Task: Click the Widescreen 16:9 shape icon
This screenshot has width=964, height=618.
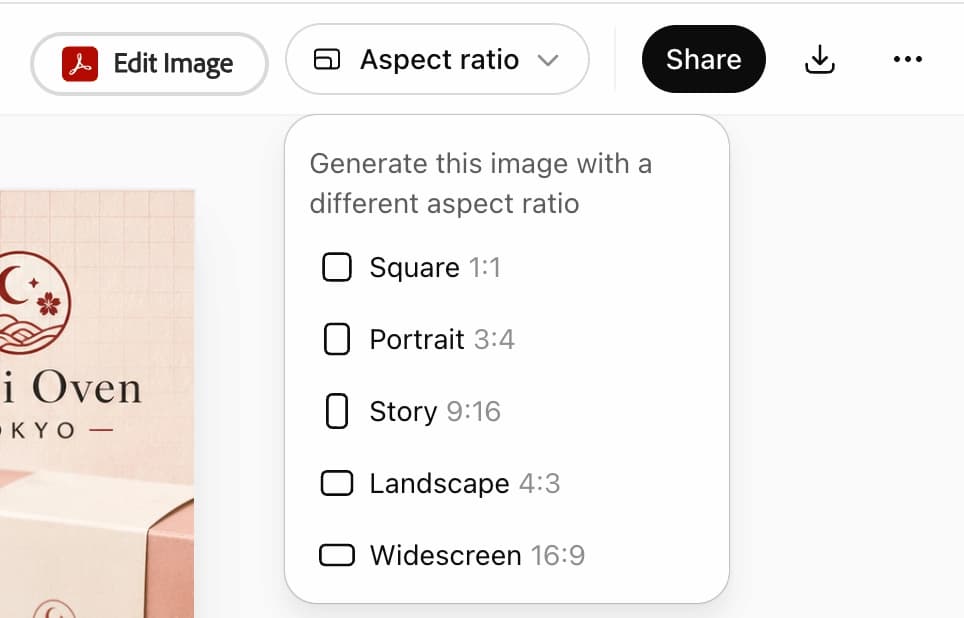Action: tap(339, 555)
